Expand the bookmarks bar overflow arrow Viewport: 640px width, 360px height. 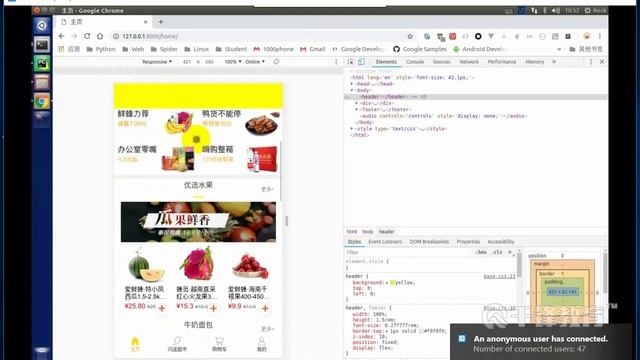coord(559,49)
